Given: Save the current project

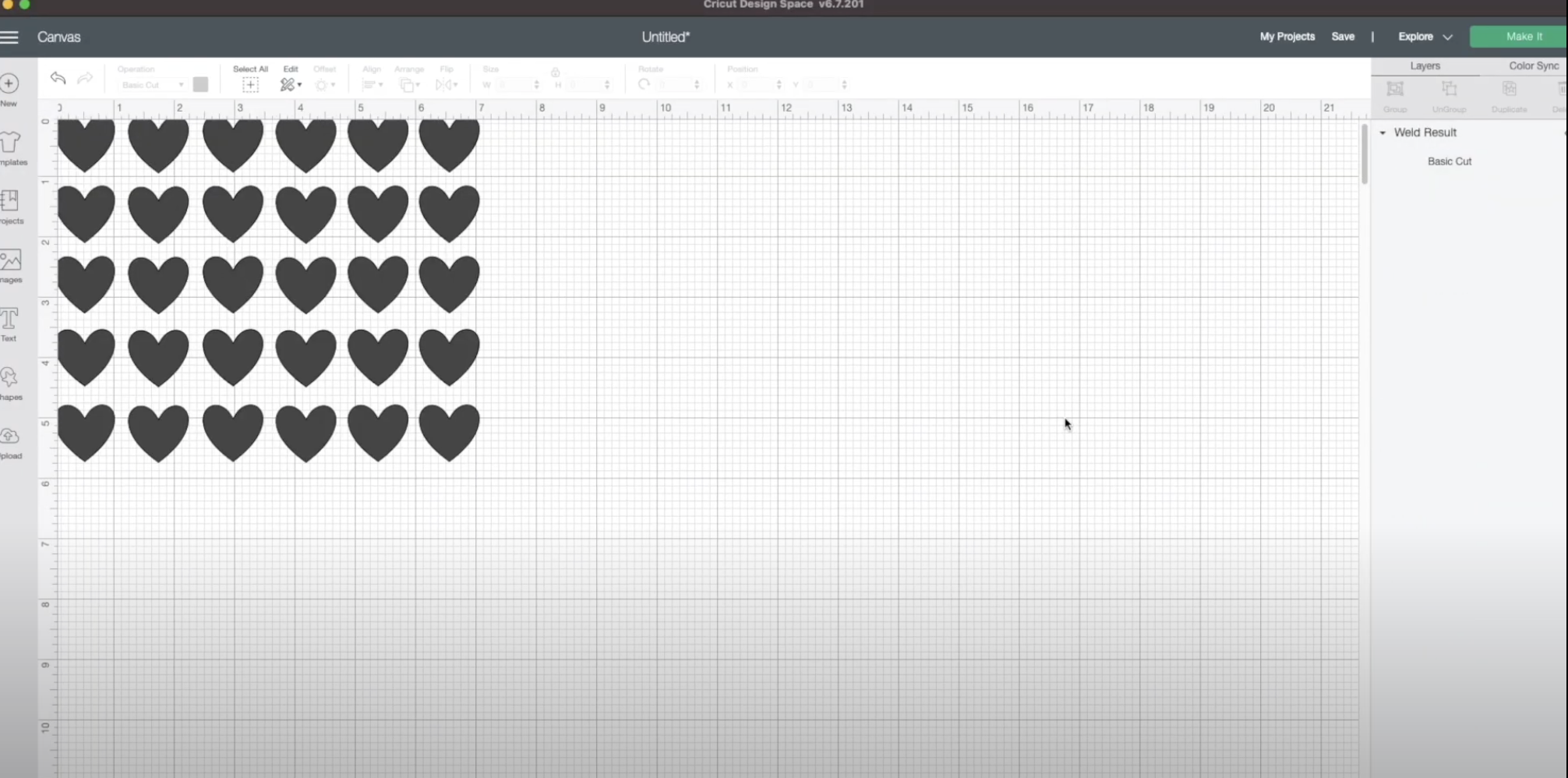Looking at the screenshot, I should [1343, 37].
